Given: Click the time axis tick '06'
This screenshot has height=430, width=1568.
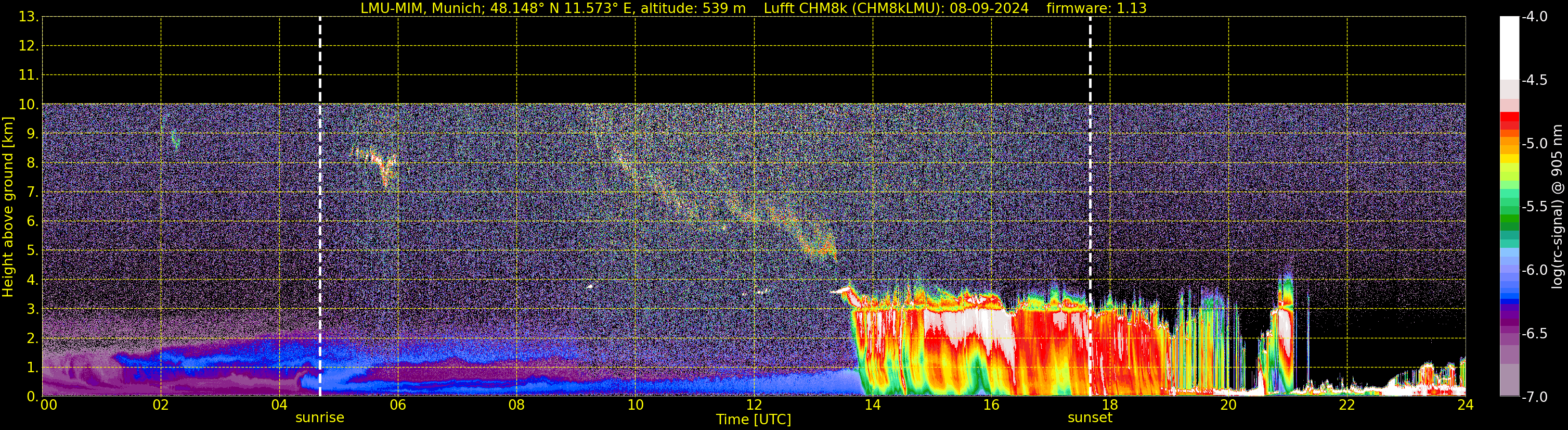Looking at the screenshot, I should click(x=398, y=405).
